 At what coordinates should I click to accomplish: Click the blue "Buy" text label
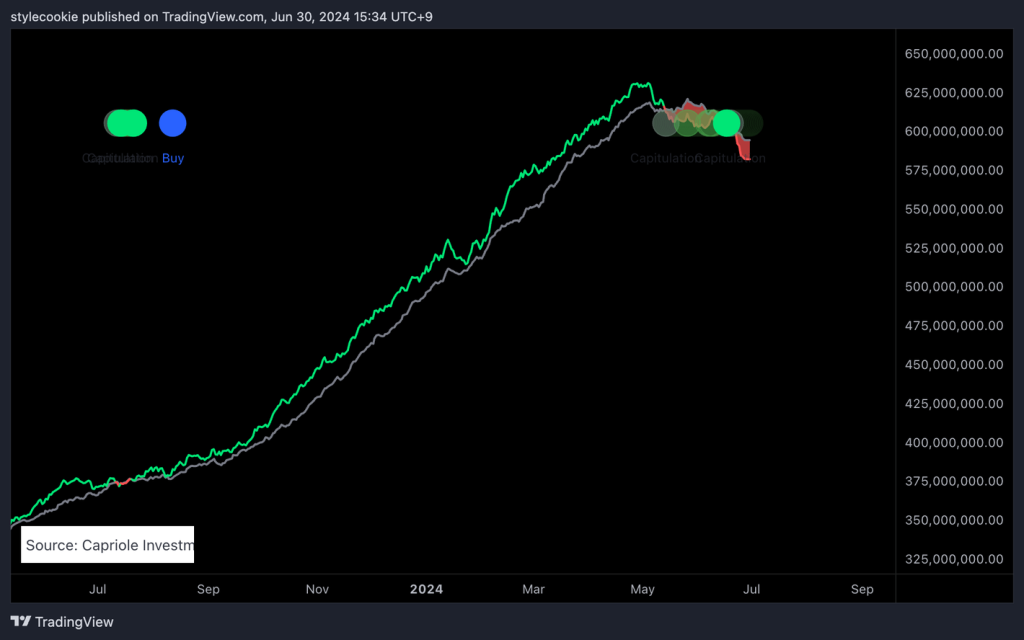[x=173, y=158]
